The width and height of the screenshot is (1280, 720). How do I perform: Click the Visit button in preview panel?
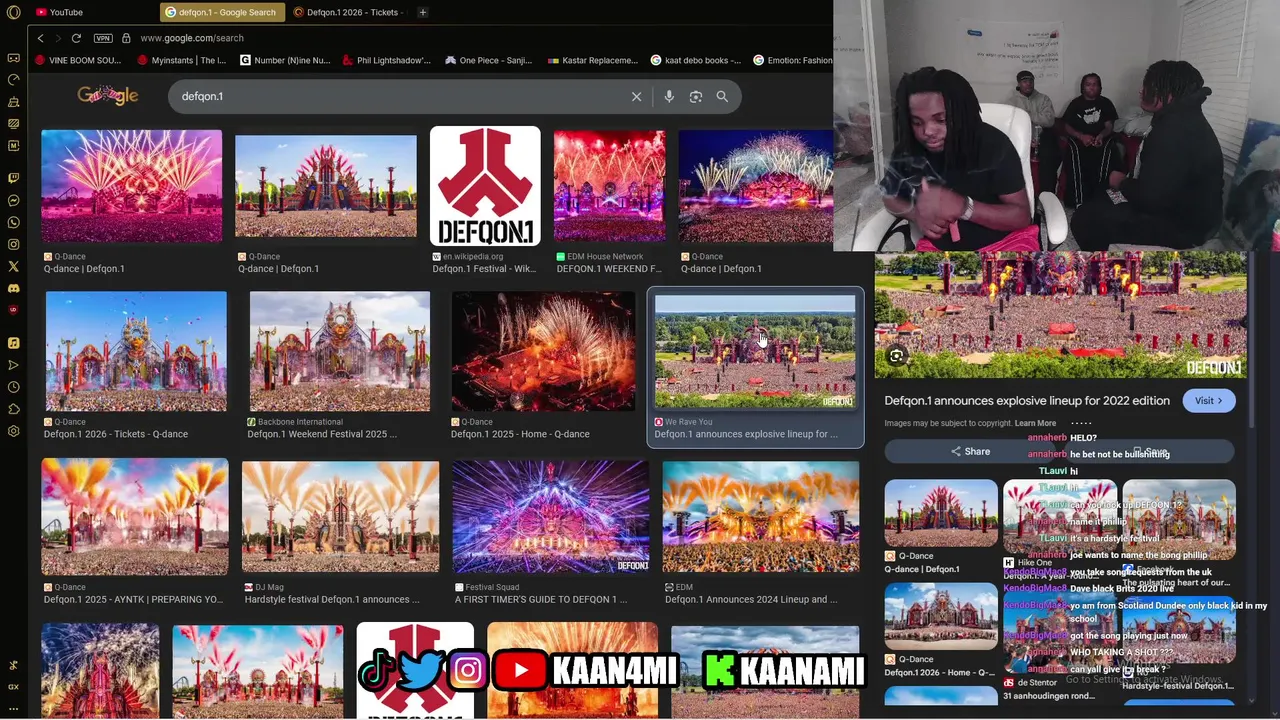pyautogui.click(x=1209, y=401)
